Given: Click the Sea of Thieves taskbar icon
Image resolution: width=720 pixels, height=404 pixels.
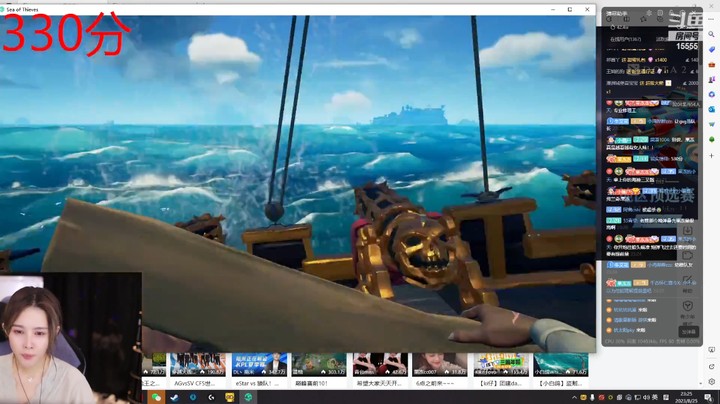Looking at the screenshot, I should 248,397.
